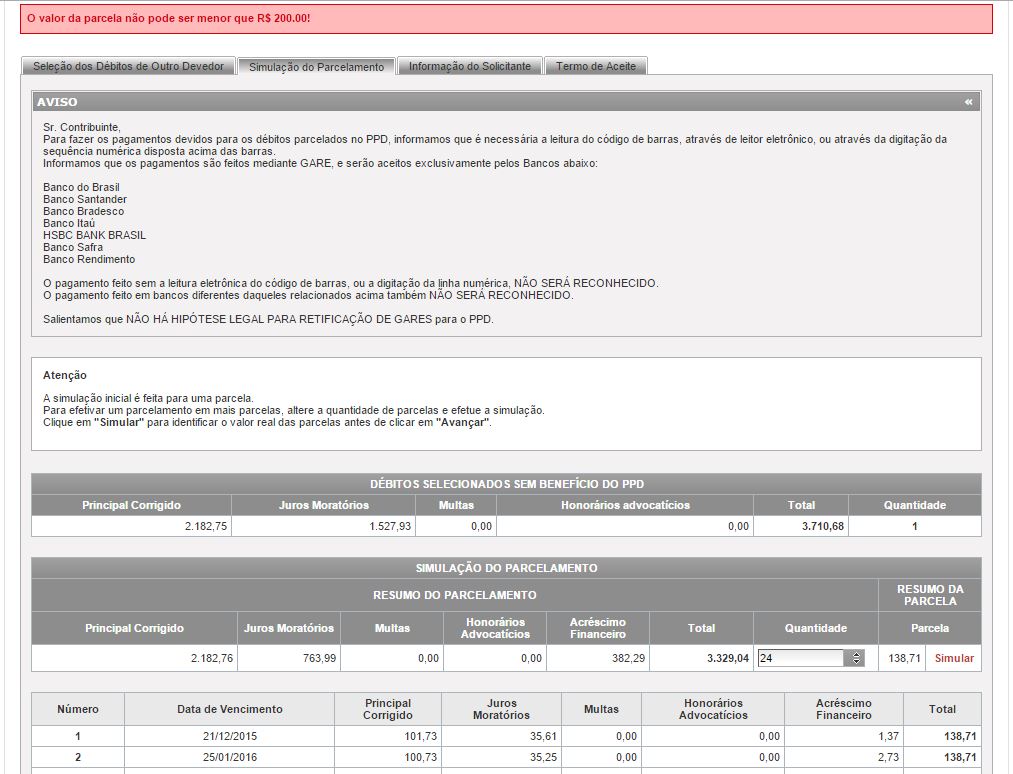The height and width of the screenshot is (774, 1013).
Task: Click the DÉBITOS SELECIONADOS SEM BENEFÍCIO DO PPD header
Action: [506, 484]
